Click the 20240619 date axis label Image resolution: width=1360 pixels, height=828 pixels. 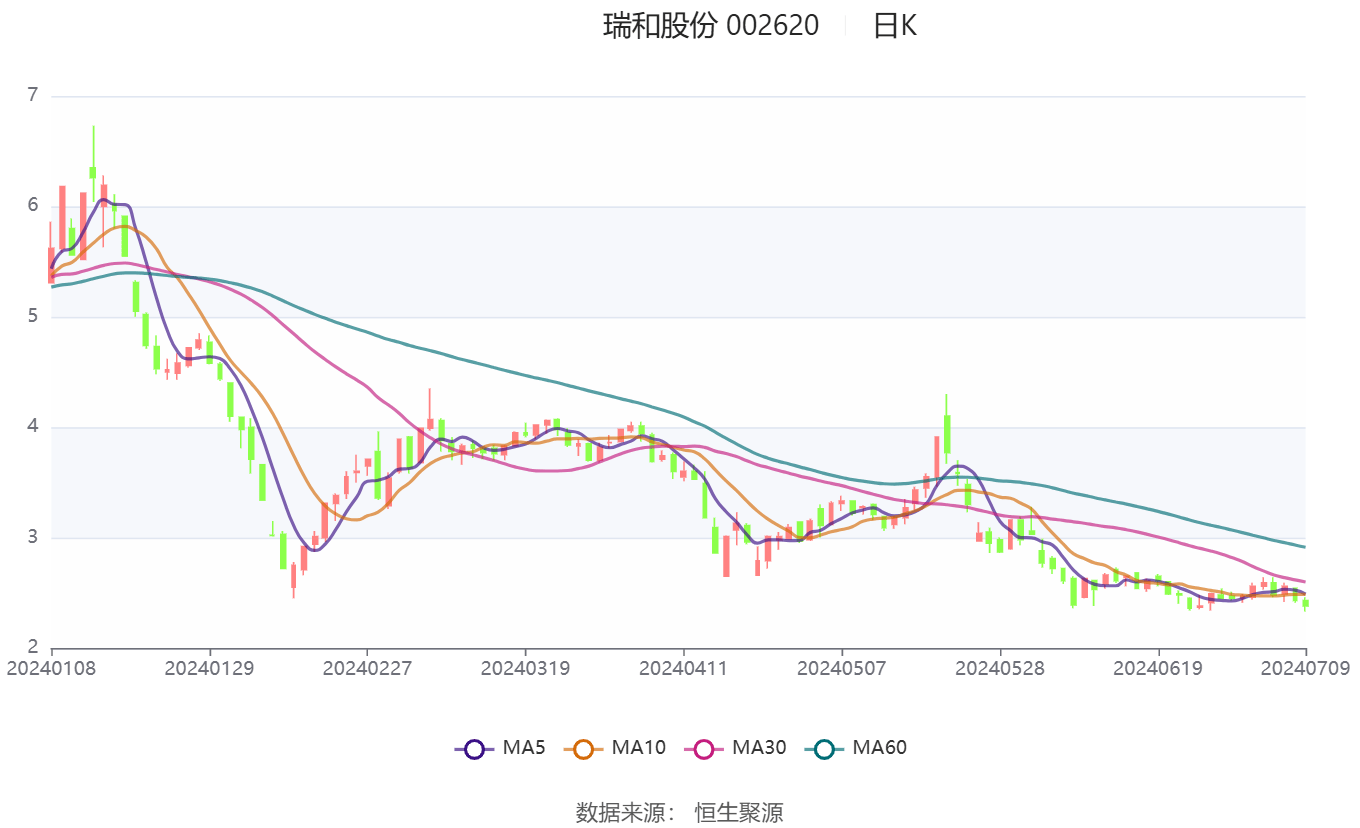point(1157,668)
